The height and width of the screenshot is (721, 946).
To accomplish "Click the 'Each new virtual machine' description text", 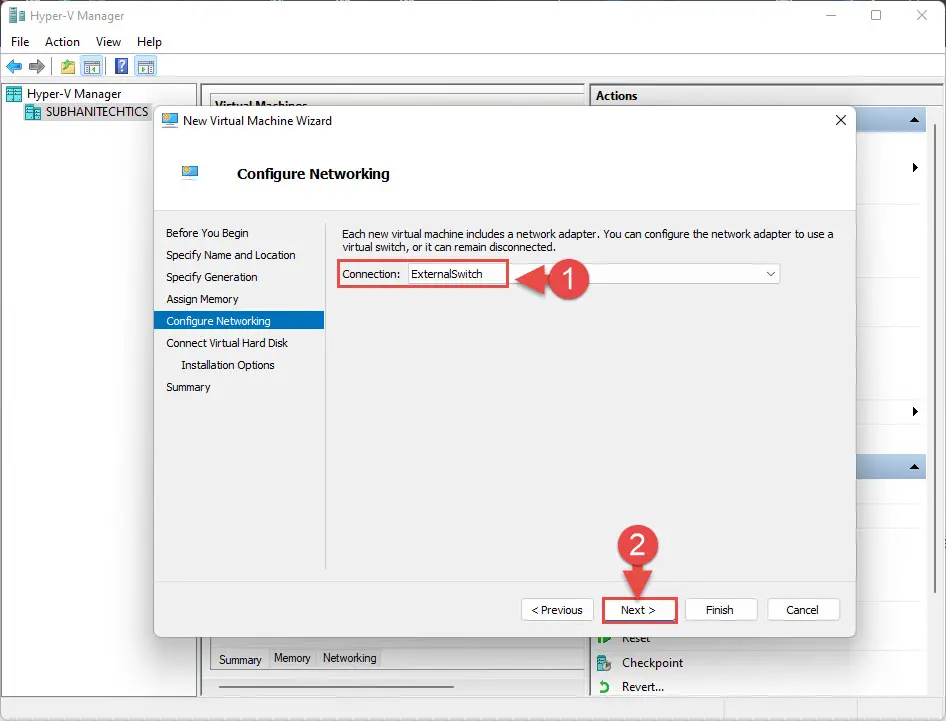I will (x=588, y=240).
